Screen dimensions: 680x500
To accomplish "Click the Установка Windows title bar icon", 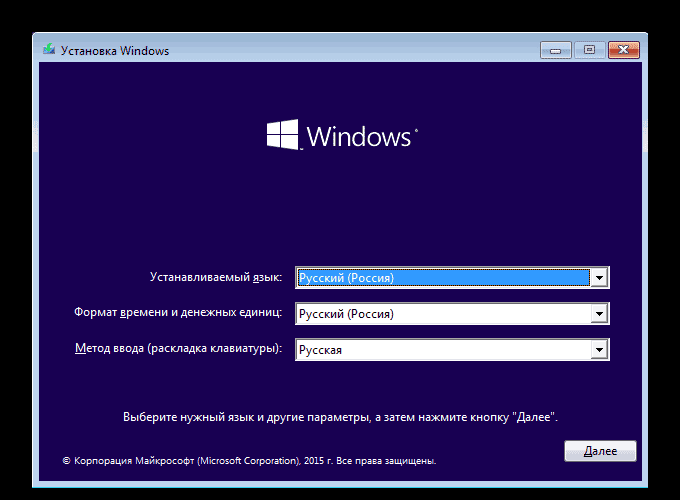I will [x=49, y=49].
